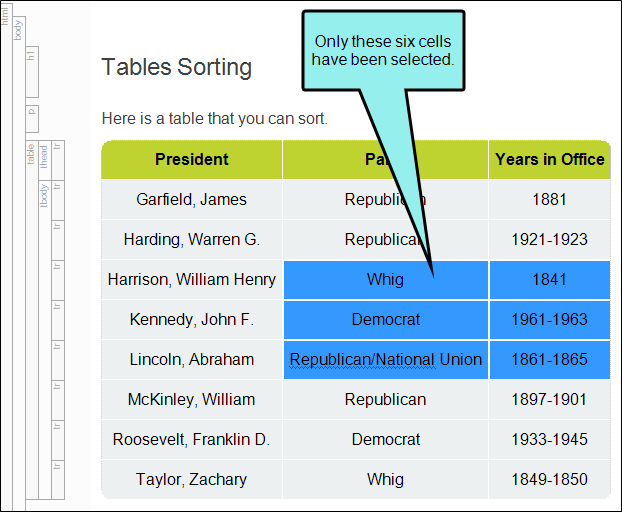The image size is (622, 512).
Task: Click the Tables Sorting heading
Action: pos(177,67)
